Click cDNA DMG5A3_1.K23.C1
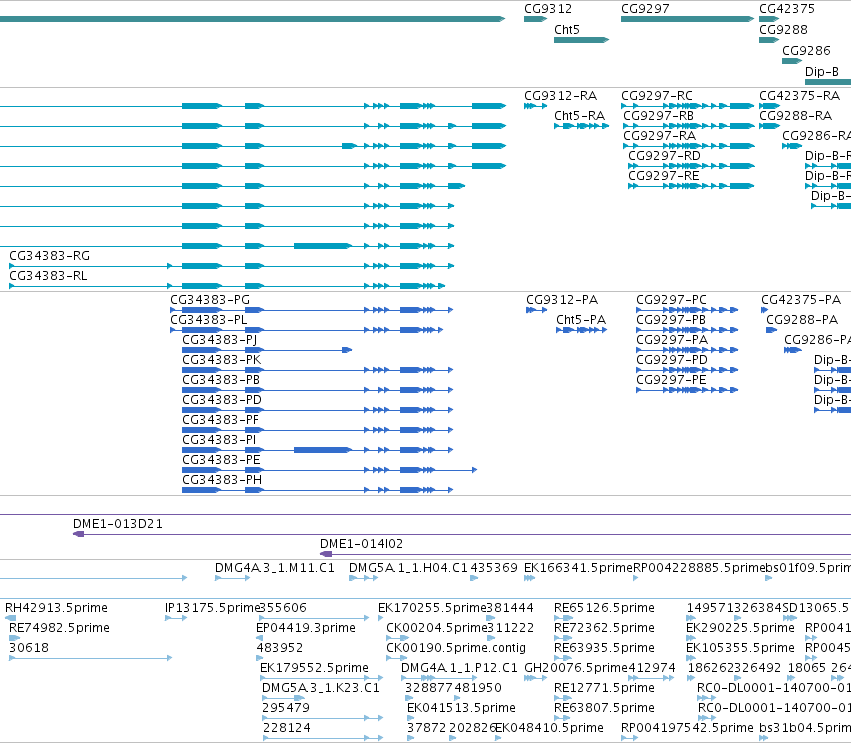 (x=283, y=698)
